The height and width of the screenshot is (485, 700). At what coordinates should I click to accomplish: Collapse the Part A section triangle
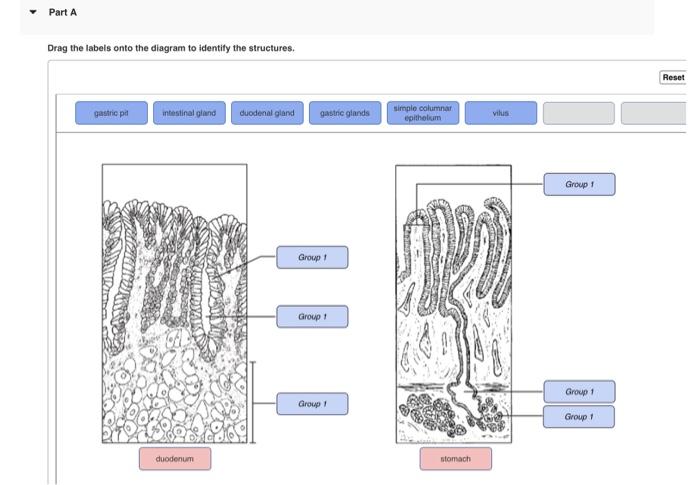(x=33, y=12)
